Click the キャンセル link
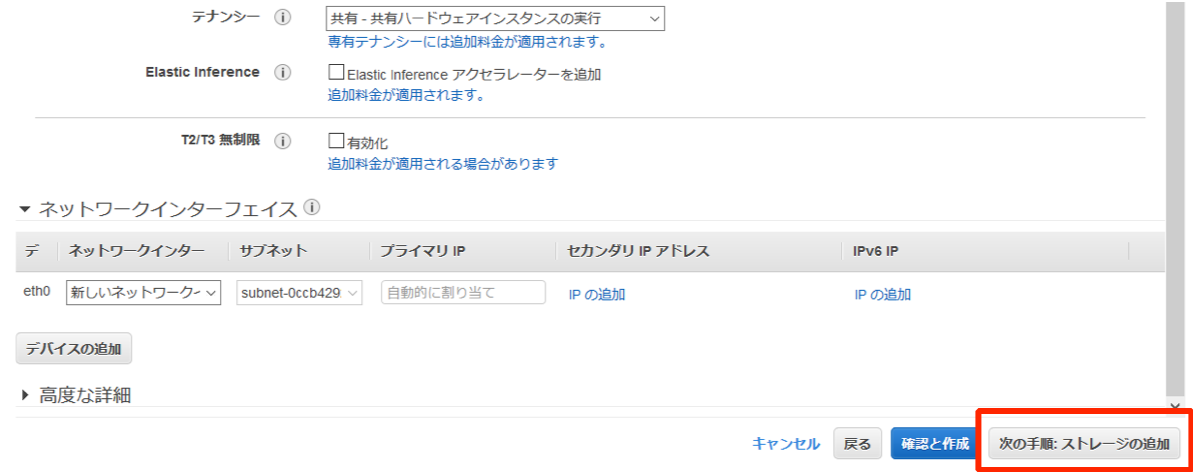 point(786,444)
